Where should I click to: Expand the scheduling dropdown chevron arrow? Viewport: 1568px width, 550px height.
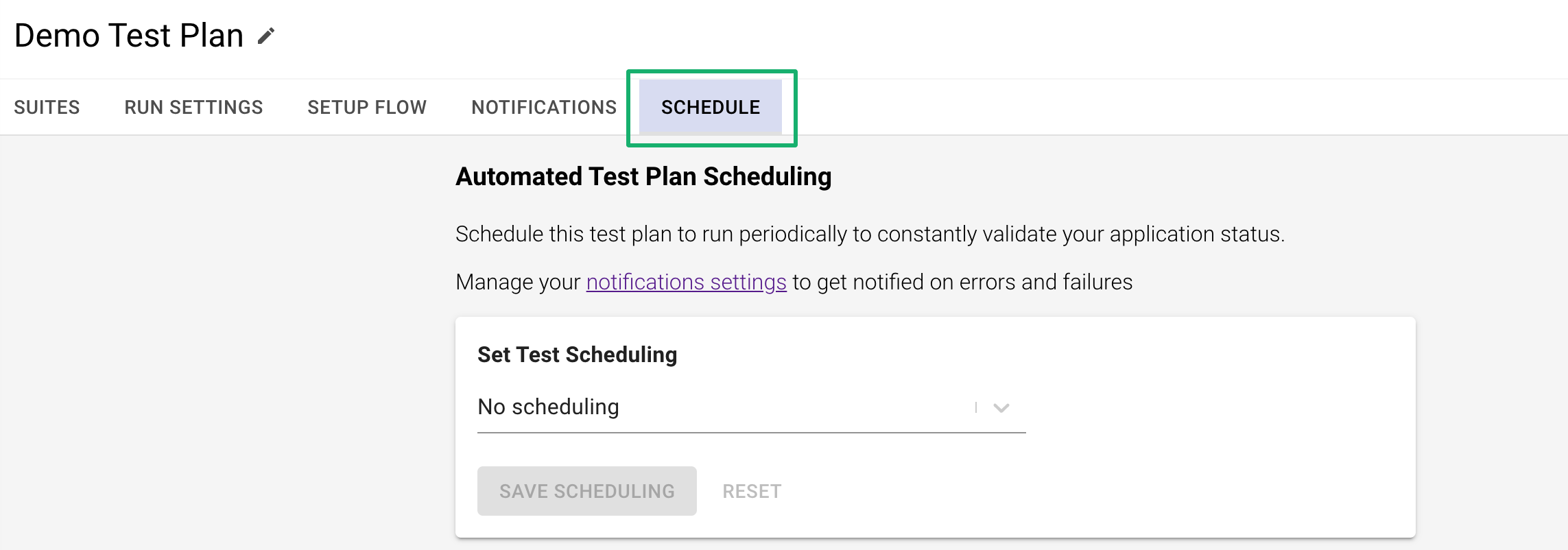click(1001, 408)
